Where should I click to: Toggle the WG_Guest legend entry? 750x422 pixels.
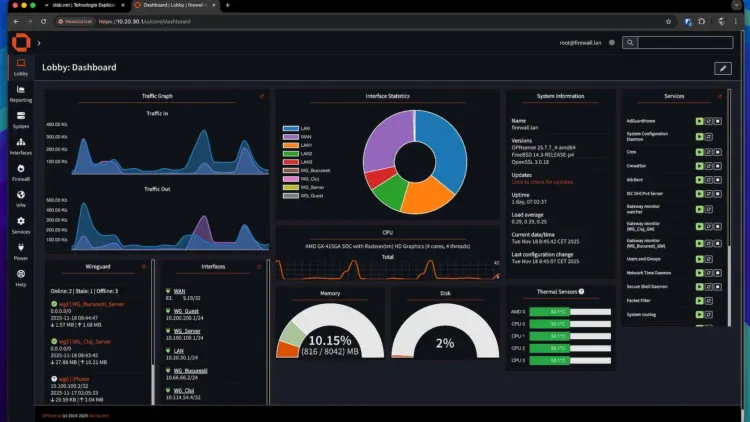coord(303,195)
